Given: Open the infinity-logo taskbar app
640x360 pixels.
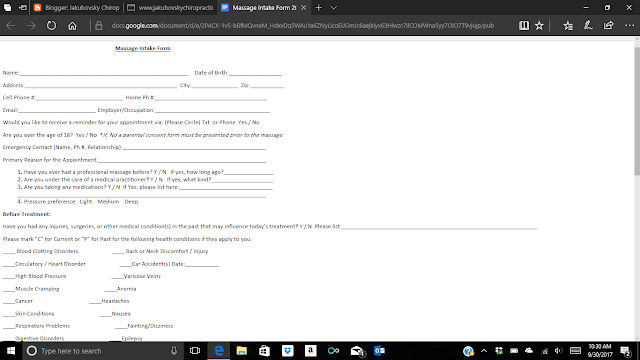Looking at the screenshot, I should [x=333, y=351].
